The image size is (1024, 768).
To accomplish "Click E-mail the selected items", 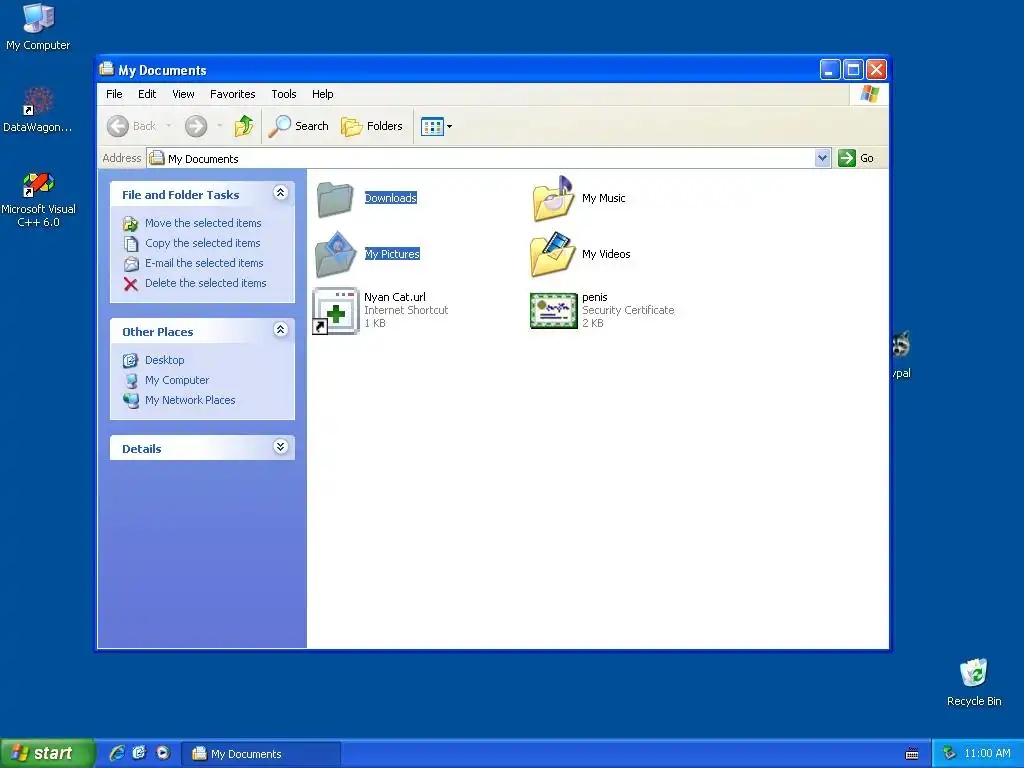I will [x=204, y=263].
